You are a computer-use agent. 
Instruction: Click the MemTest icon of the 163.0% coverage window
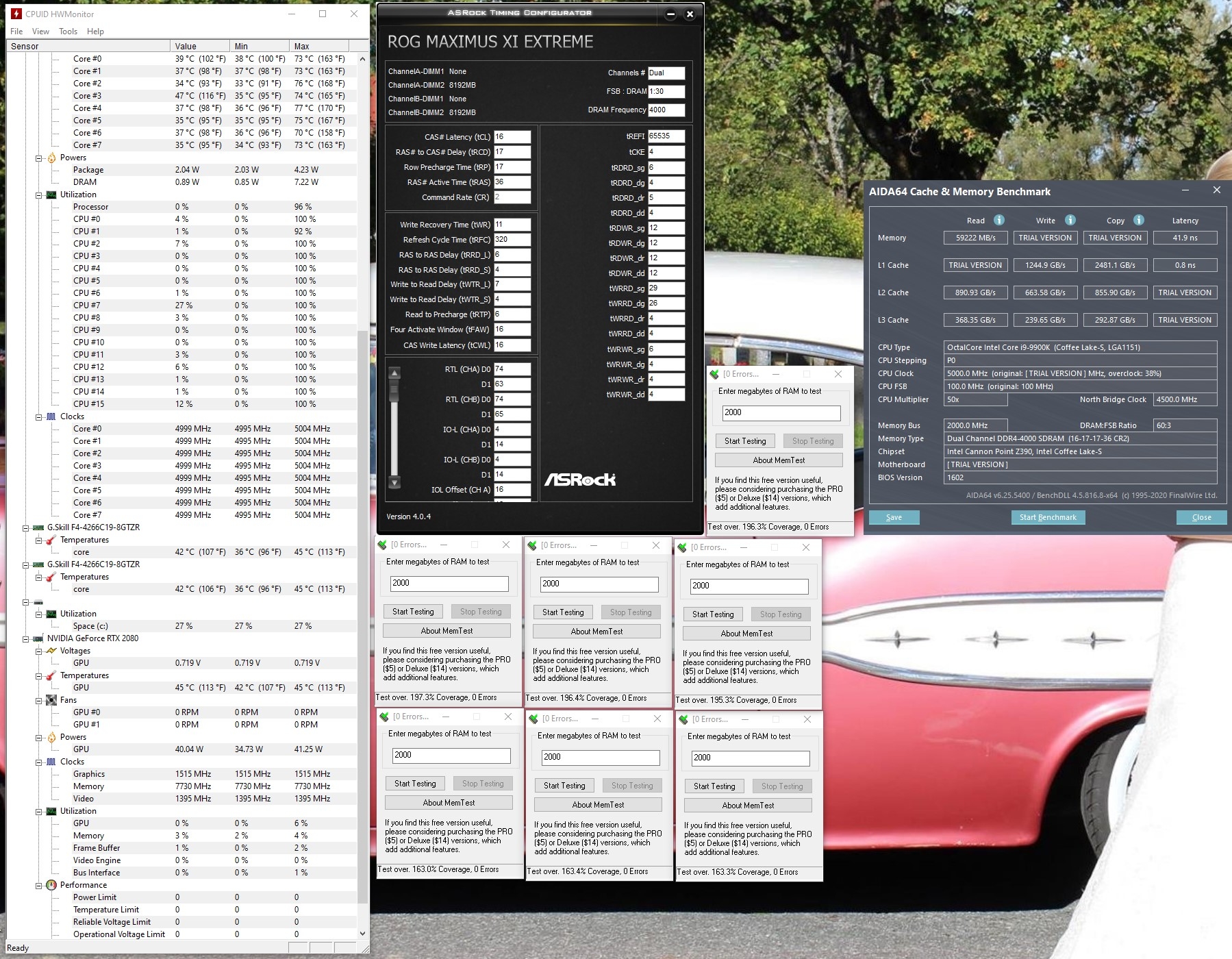385,717
